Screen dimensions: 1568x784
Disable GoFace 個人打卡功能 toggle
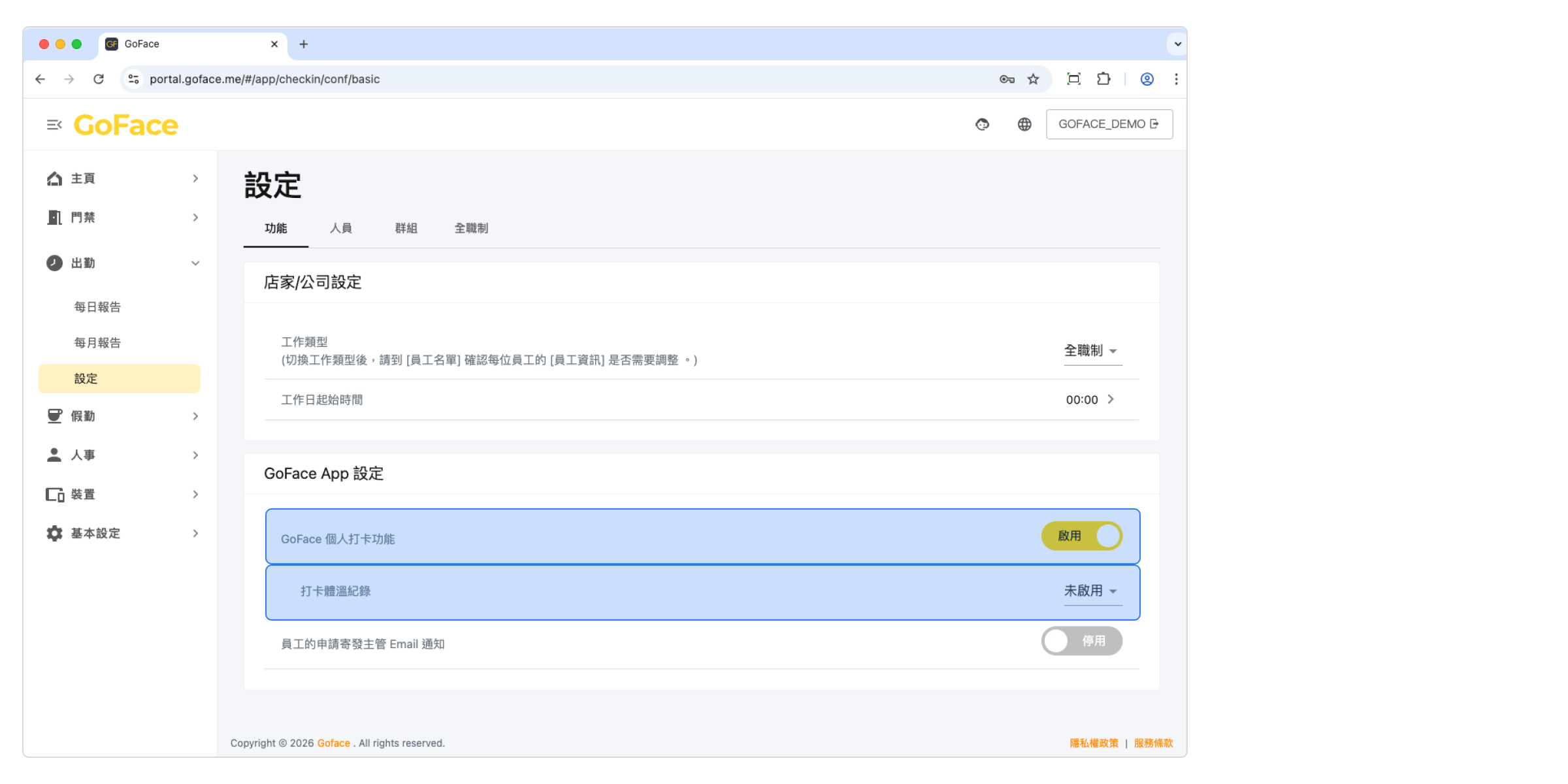[x=1081, y=536]
